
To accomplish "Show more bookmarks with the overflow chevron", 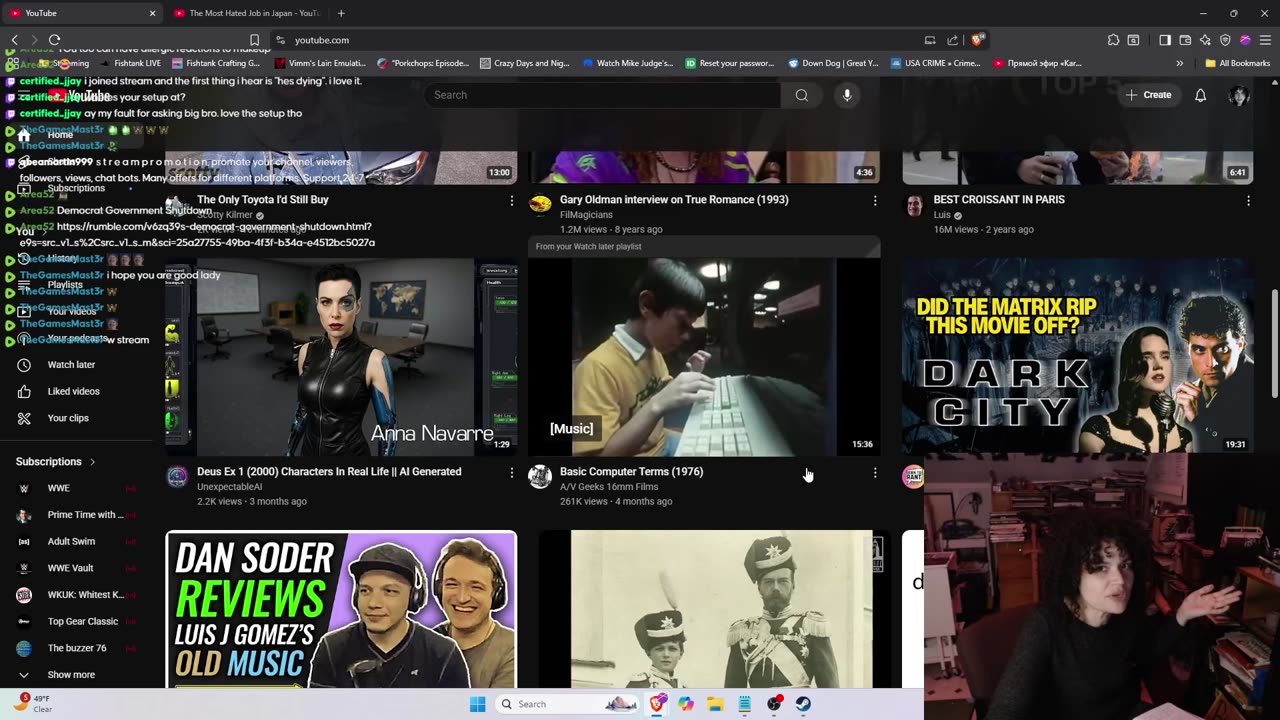I will 1180,63.
